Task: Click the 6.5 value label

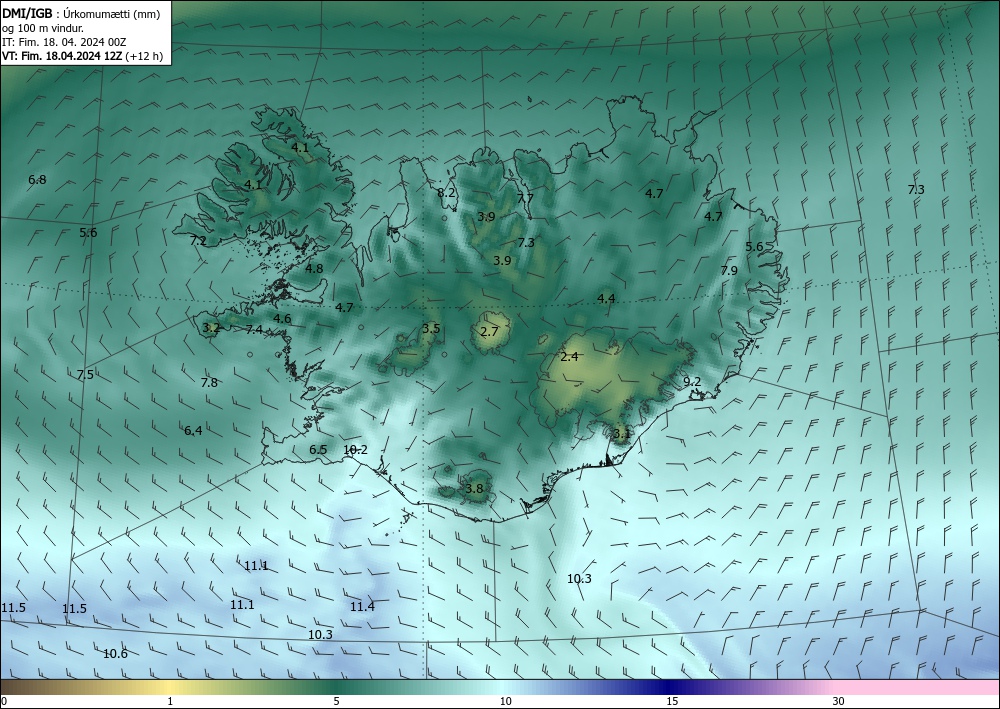Action: pos(318,450)
